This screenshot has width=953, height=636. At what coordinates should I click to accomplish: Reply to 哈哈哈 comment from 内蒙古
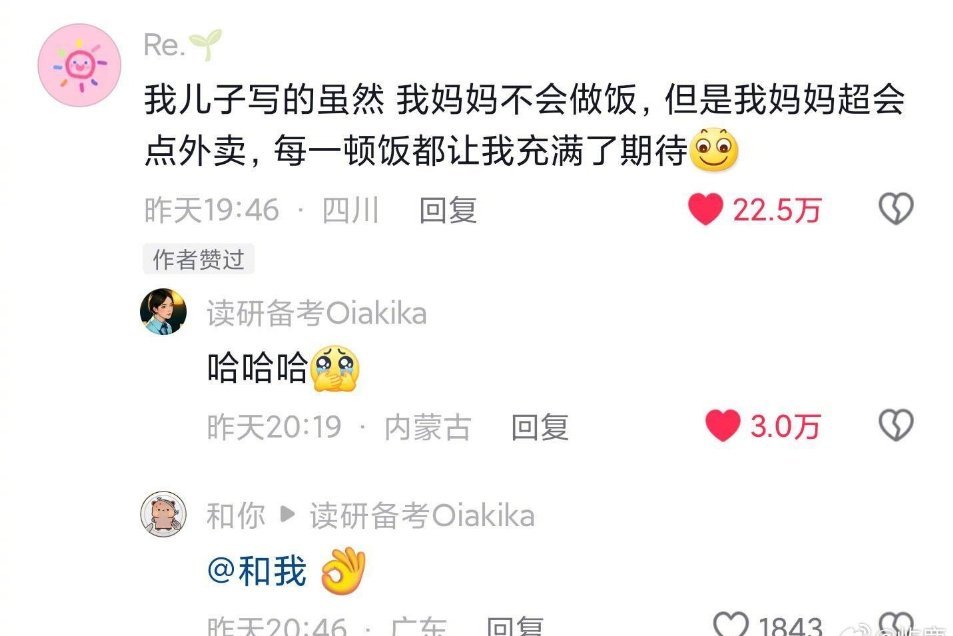540,427
